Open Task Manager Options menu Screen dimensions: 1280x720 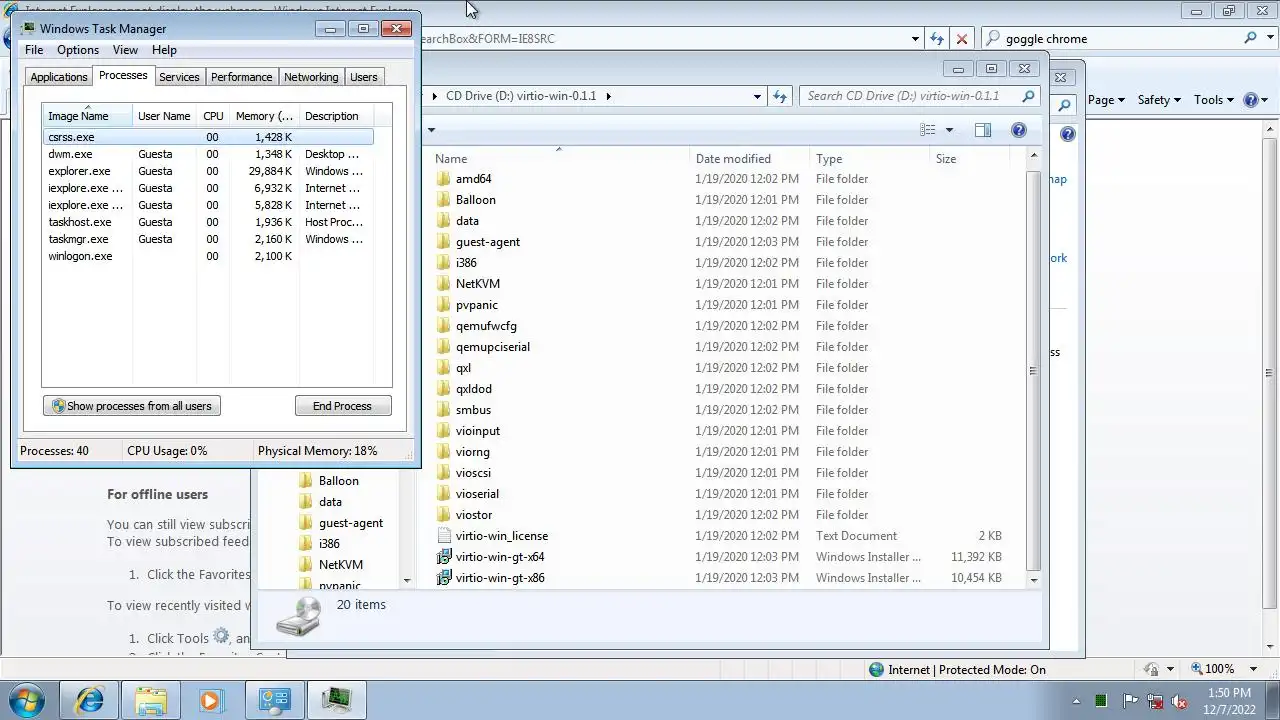[78, 50]
